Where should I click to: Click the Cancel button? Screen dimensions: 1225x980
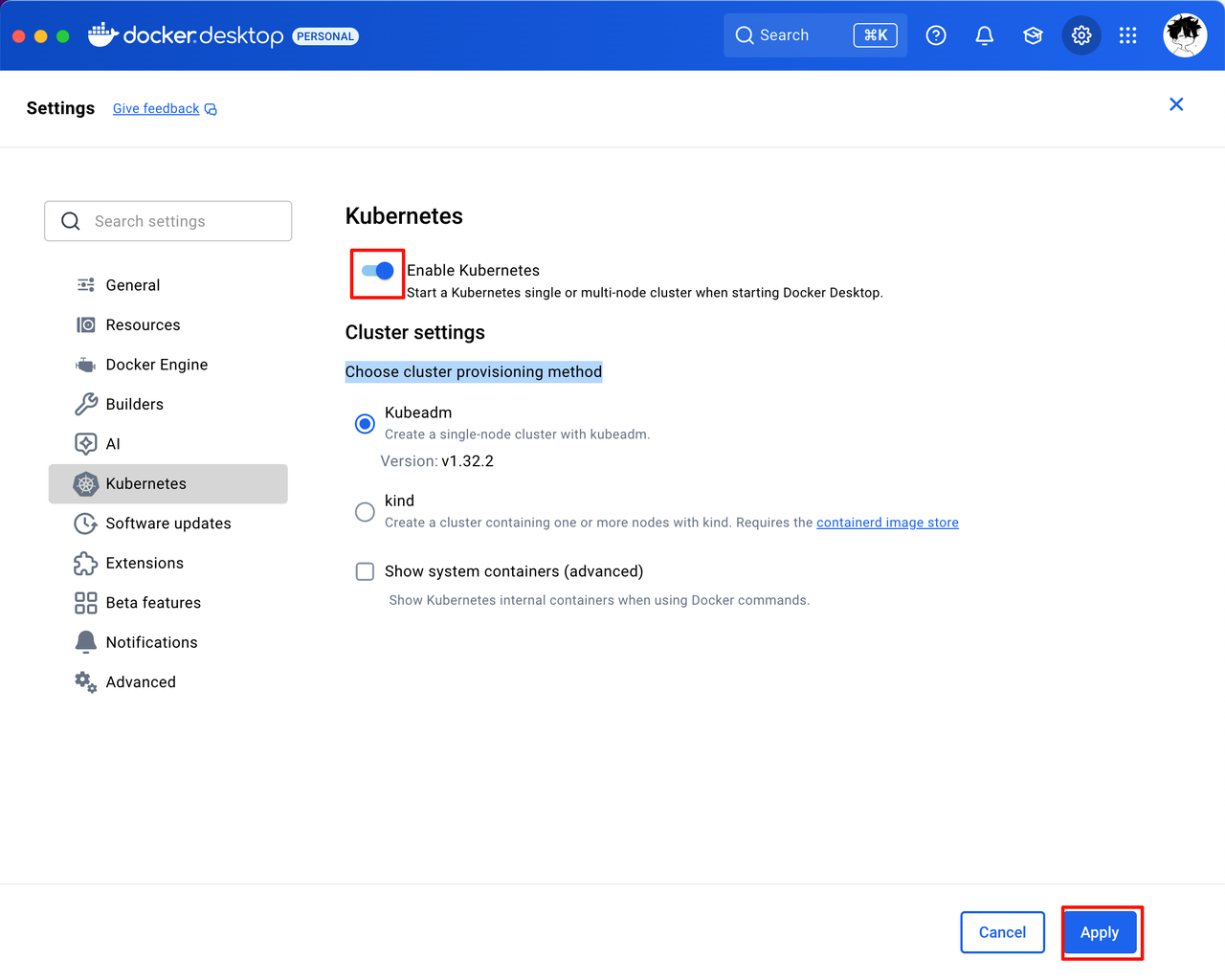pos(1002,932)
